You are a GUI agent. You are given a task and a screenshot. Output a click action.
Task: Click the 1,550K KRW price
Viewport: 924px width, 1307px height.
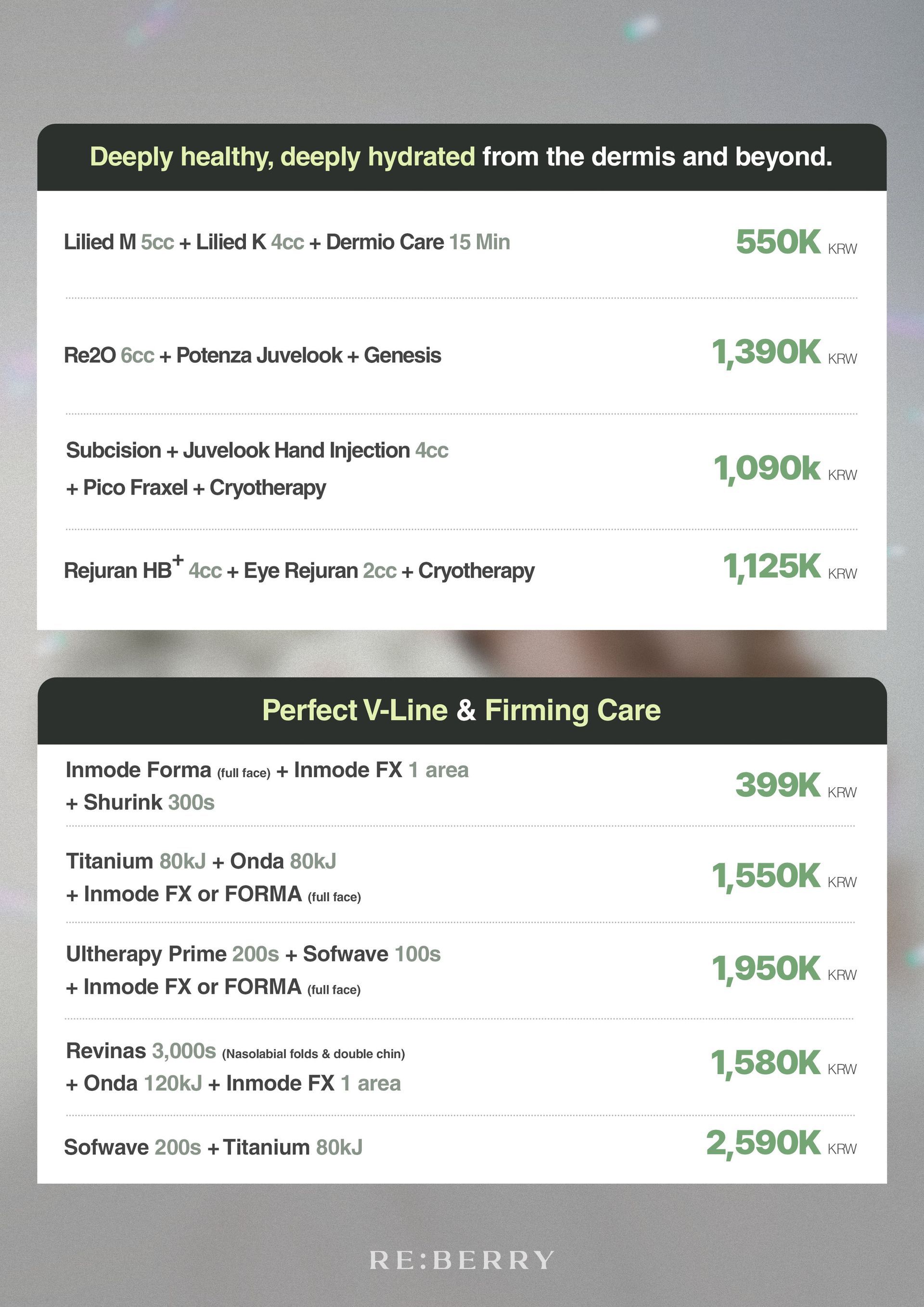coord(783,876)
